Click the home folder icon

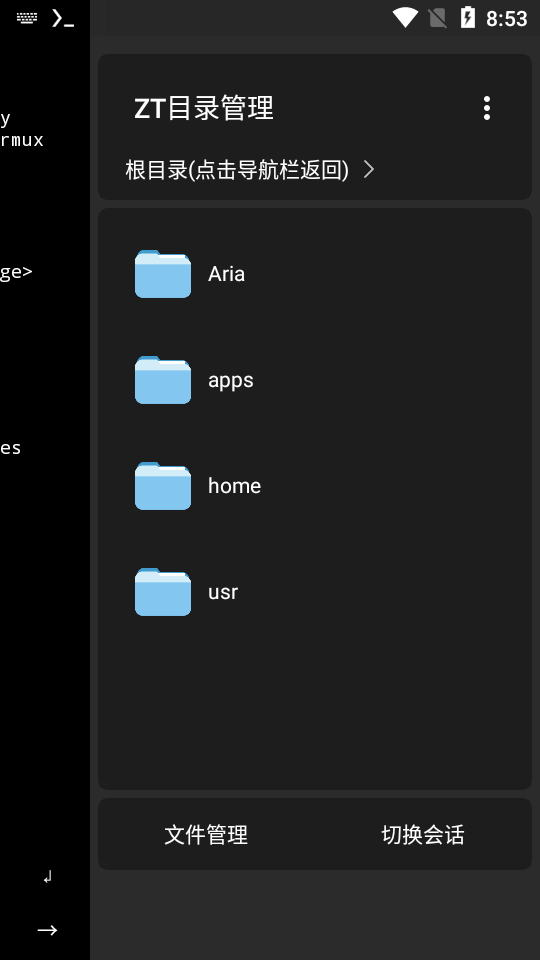(163, 486)
